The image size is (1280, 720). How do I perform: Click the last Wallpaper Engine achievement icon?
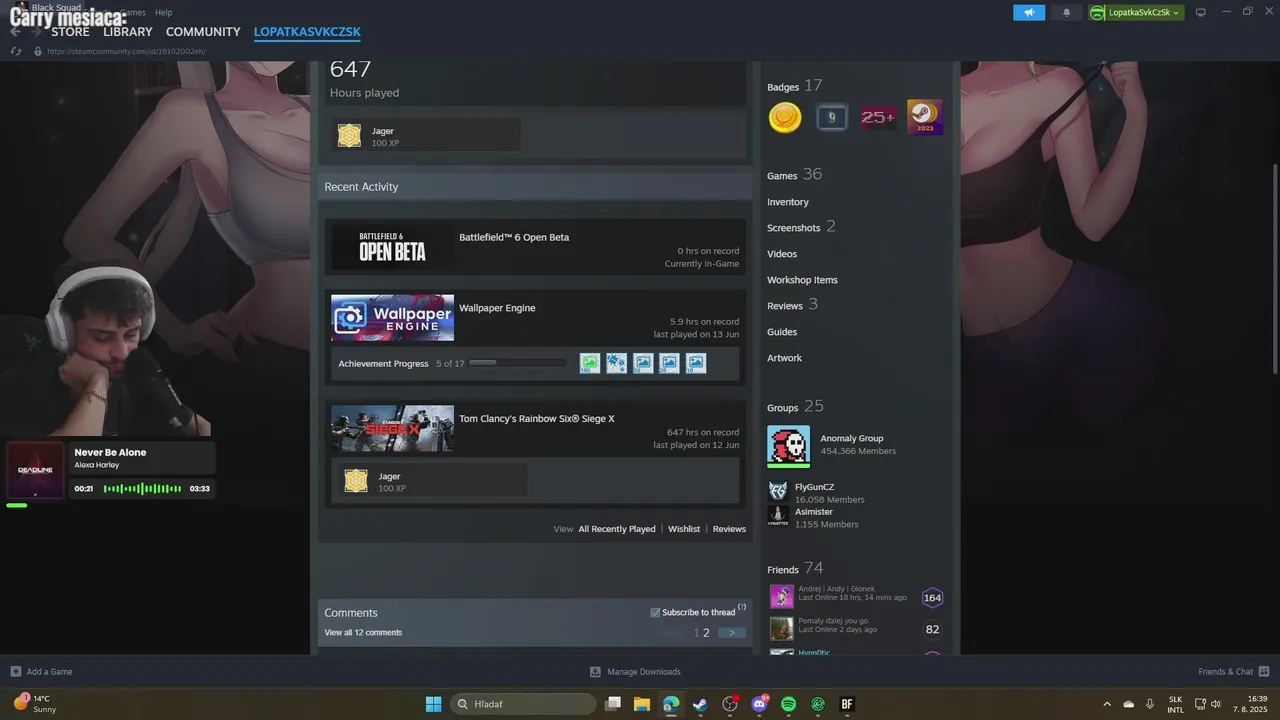[x=696, y=363]
